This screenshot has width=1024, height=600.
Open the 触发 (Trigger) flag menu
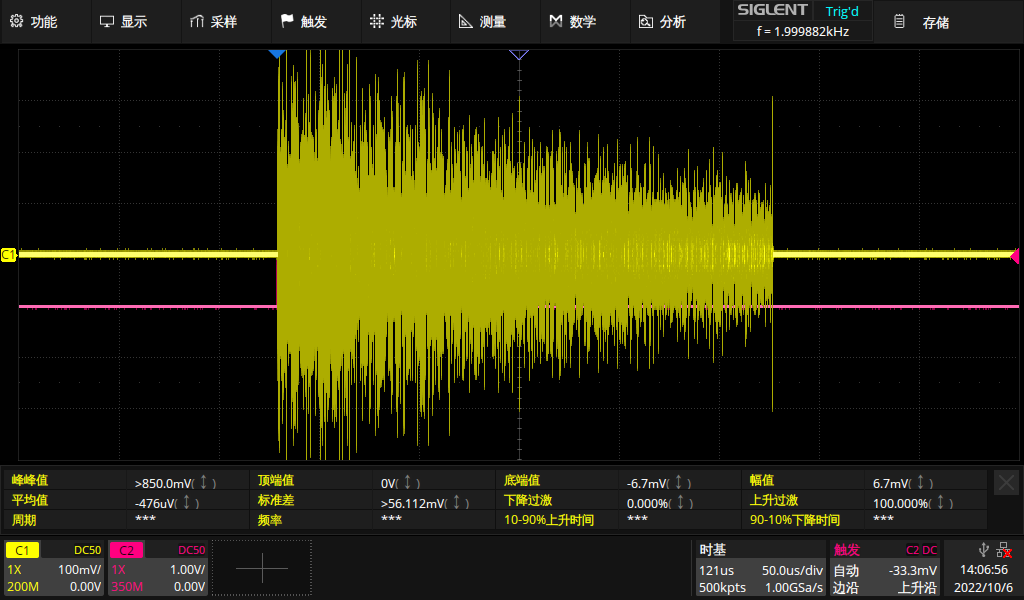tap(303, 22)
